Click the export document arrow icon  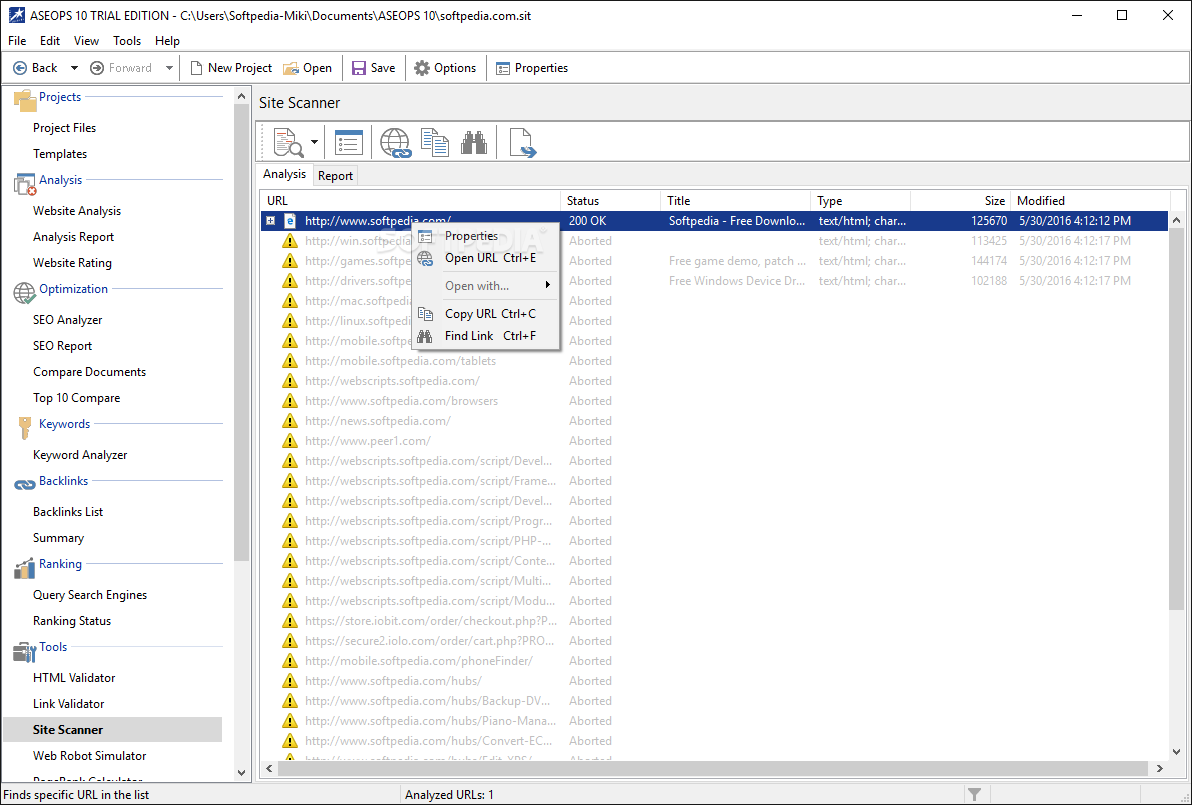522,142
